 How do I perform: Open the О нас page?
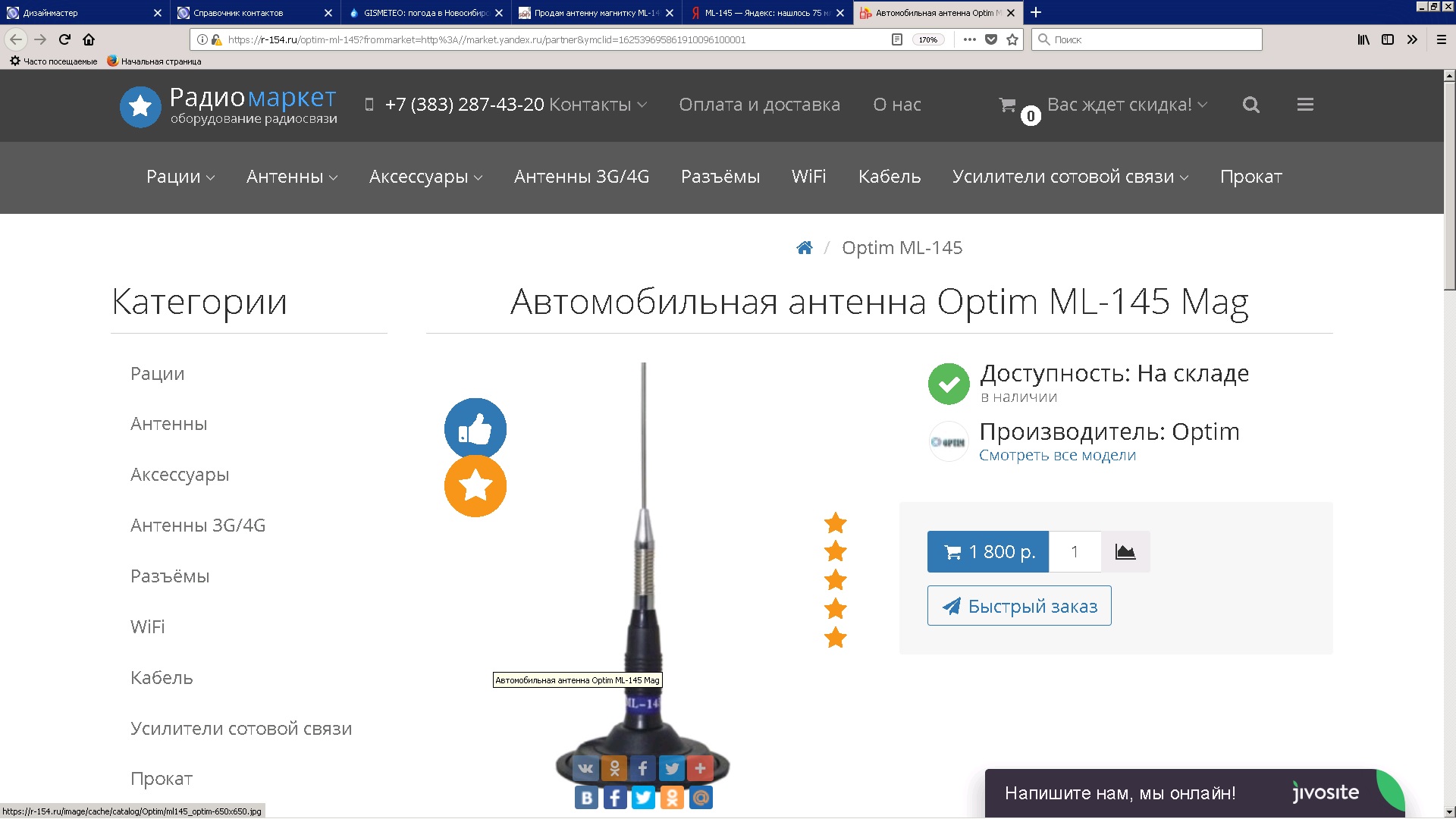point(897,105)
